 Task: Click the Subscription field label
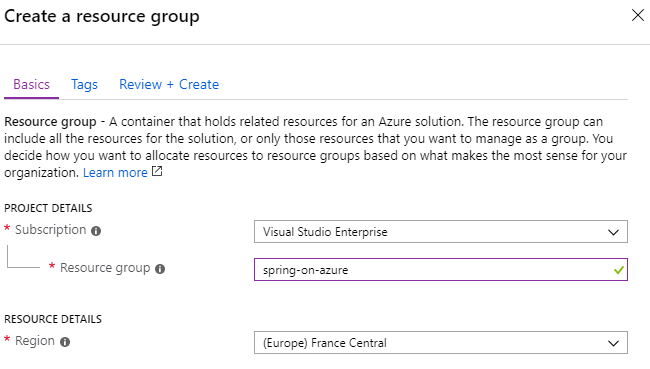click(x=51, y=230)
